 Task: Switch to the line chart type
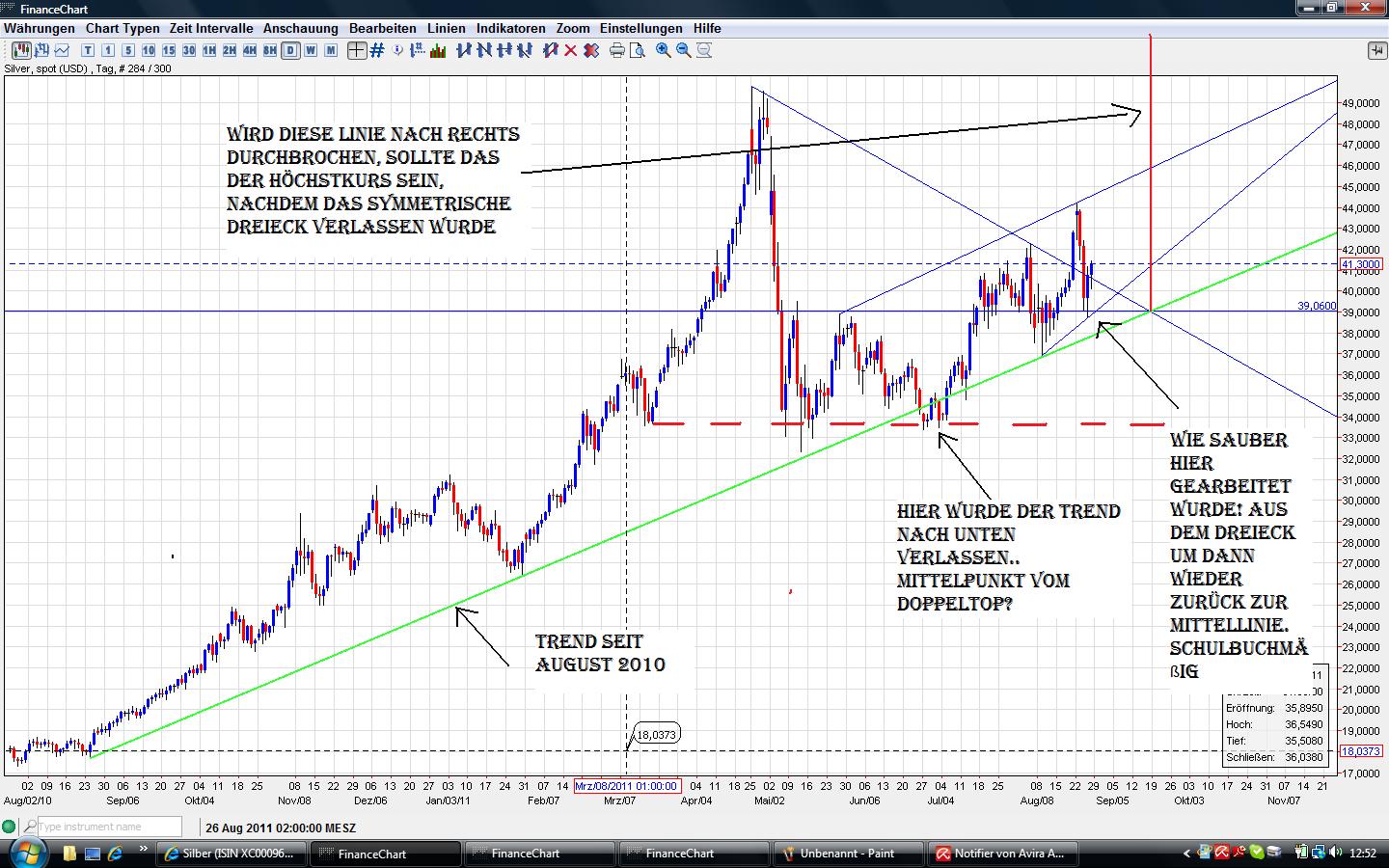[x=62, y=50]
